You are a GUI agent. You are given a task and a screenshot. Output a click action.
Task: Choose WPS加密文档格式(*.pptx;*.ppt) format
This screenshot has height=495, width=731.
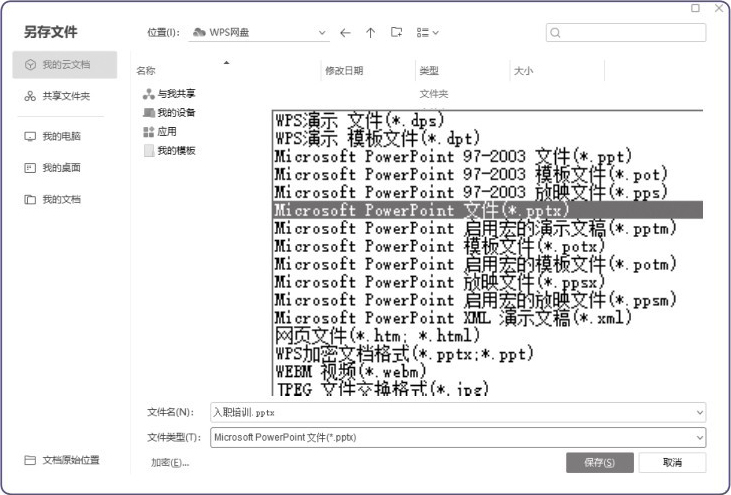[x=488, y=353]
